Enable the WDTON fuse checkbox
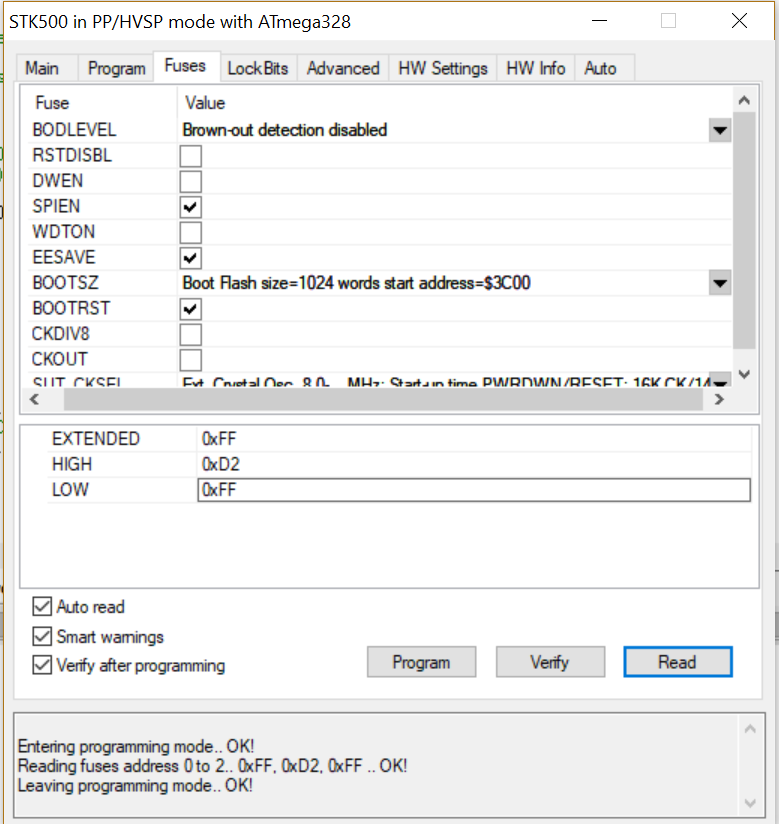 click(190, 232)
